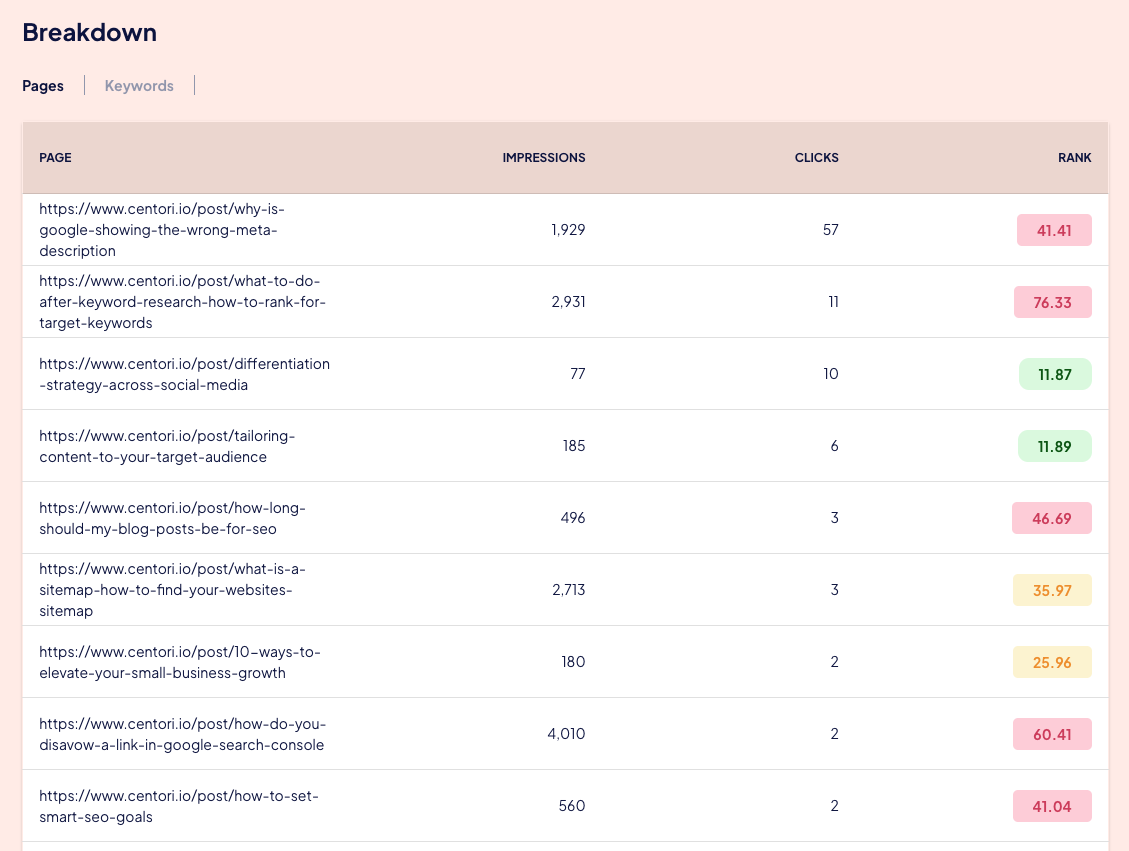Select the yellow 35.97 rank badge
Viewport: 1129px width, 851px height.
tap(1052, 590)
